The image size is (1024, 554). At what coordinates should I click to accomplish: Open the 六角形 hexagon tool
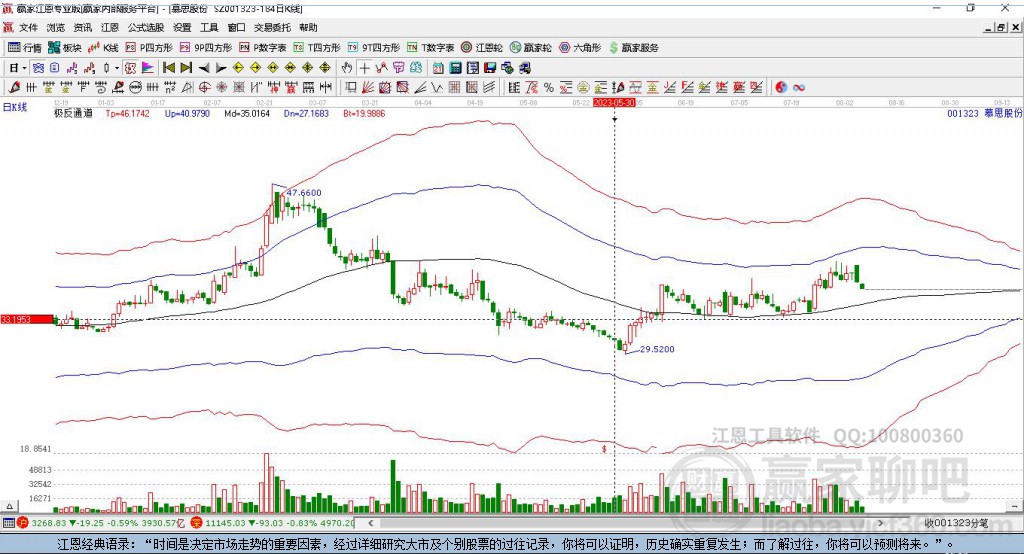click(x=580, y=47)
